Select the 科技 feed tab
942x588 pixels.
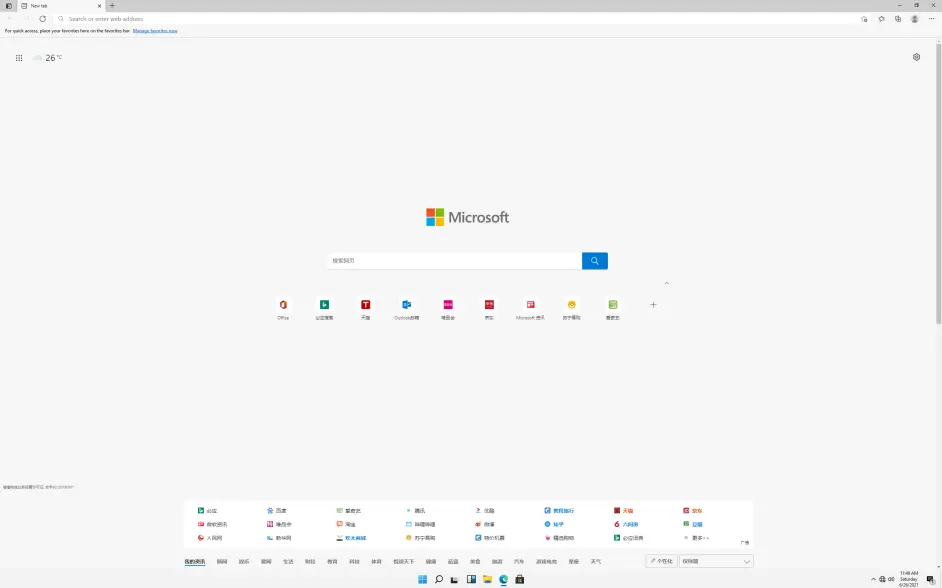[354, 562]
